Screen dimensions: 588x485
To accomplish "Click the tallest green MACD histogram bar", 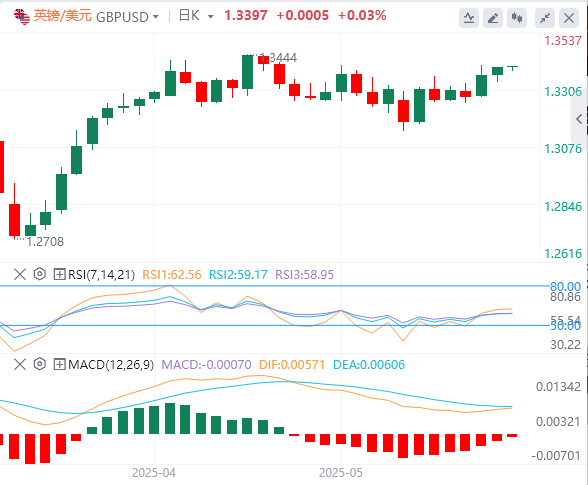I will point(170,419).
